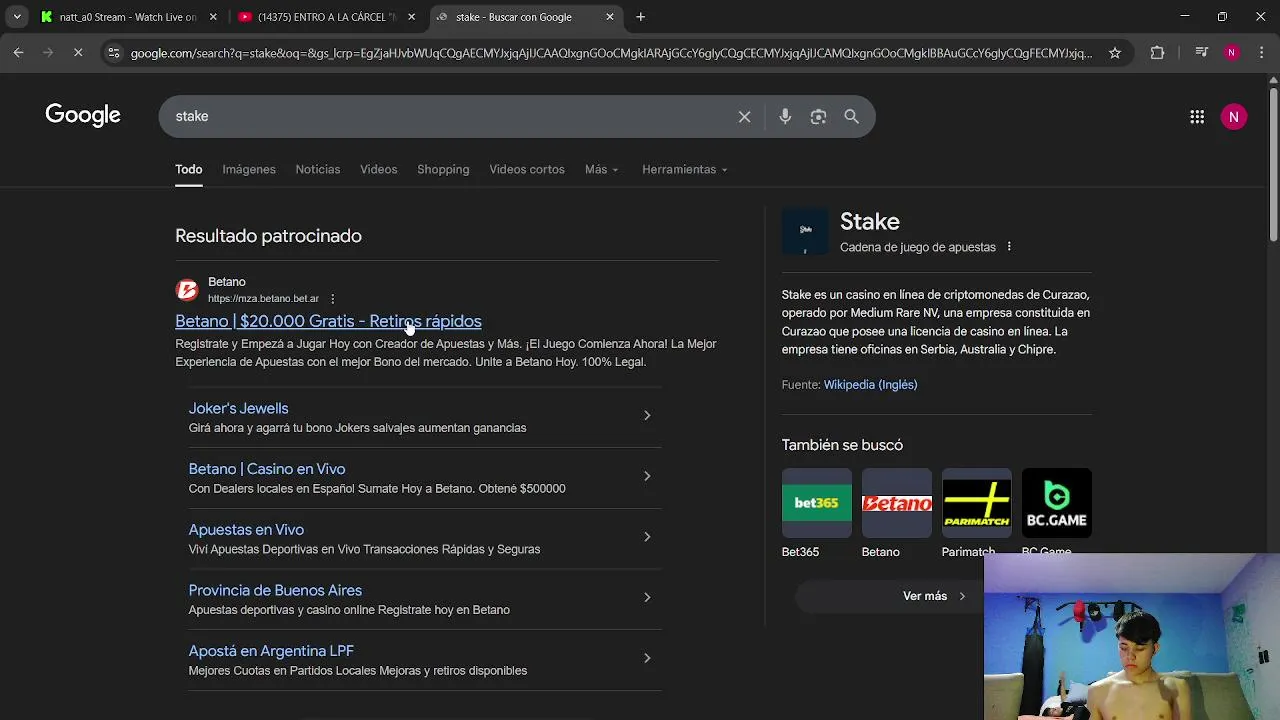Open Google Lens image search
Viewport: 1280px width, 720px height.
click(x=818, y=117)
